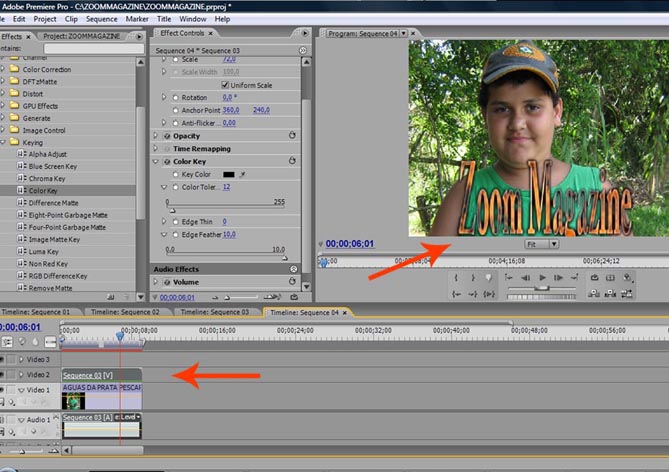Click the Set In Point icon
669x472 pixels.
click(457, 277)
